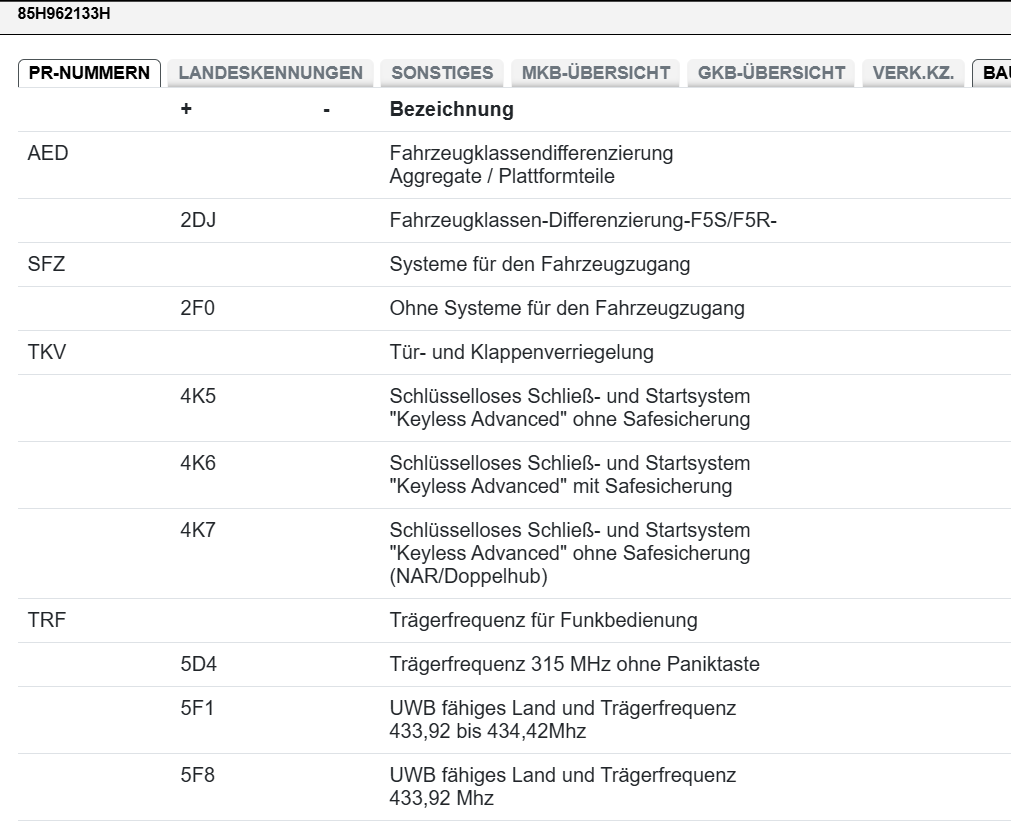Viewport: 1011px width, 826px height.
Task: Go to the MKB-ÜBERSICHT tab
Action: pos(595,73)
